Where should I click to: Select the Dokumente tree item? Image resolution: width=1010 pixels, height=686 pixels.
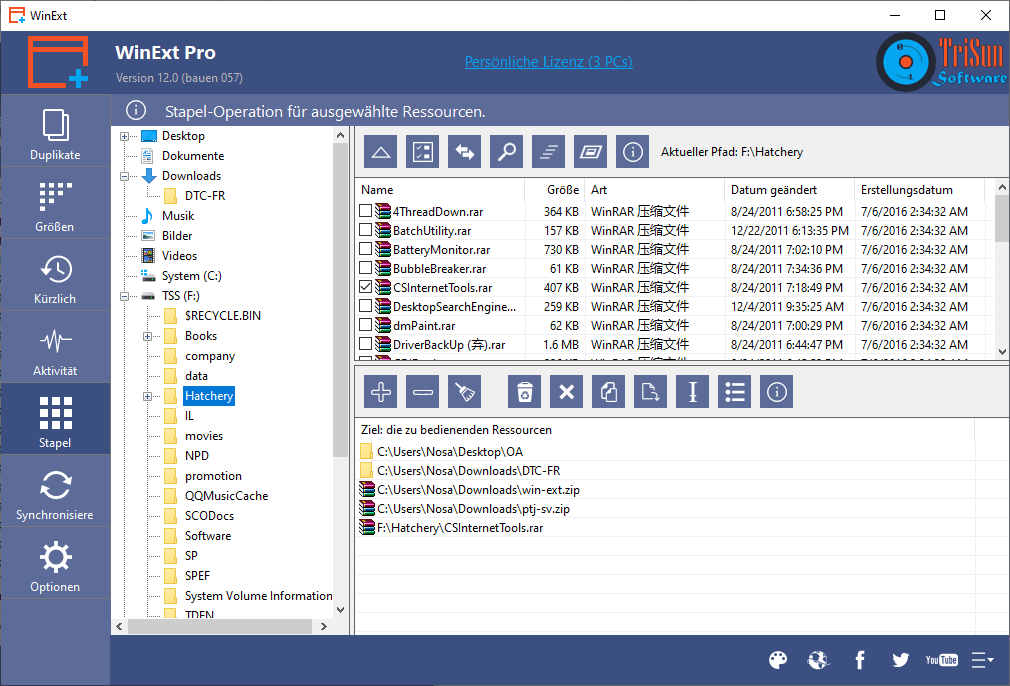[x=193, y=156]
